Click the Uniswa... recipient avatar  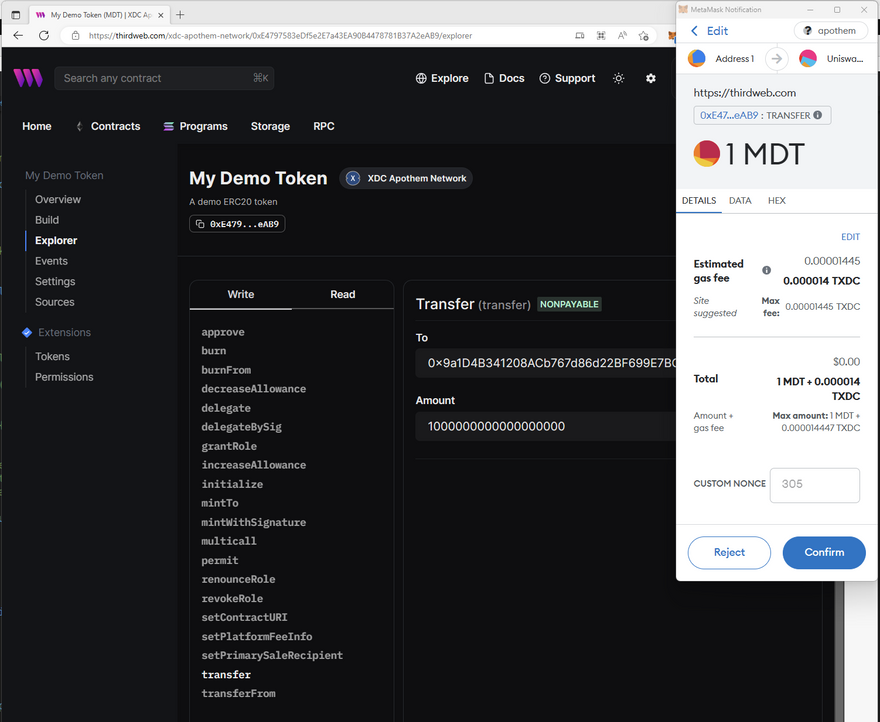tap(808, 58)
